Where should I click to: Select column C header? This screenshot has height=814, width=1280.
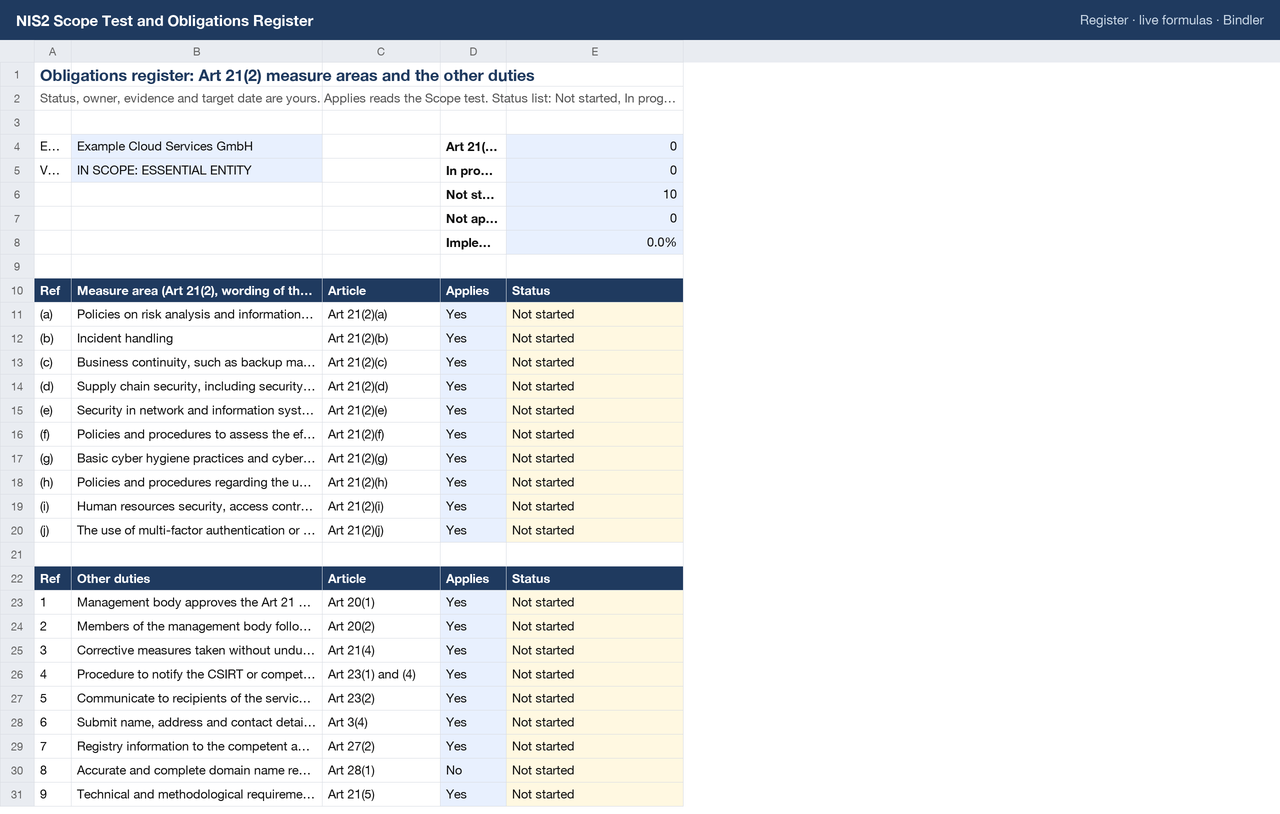[381, 51]
